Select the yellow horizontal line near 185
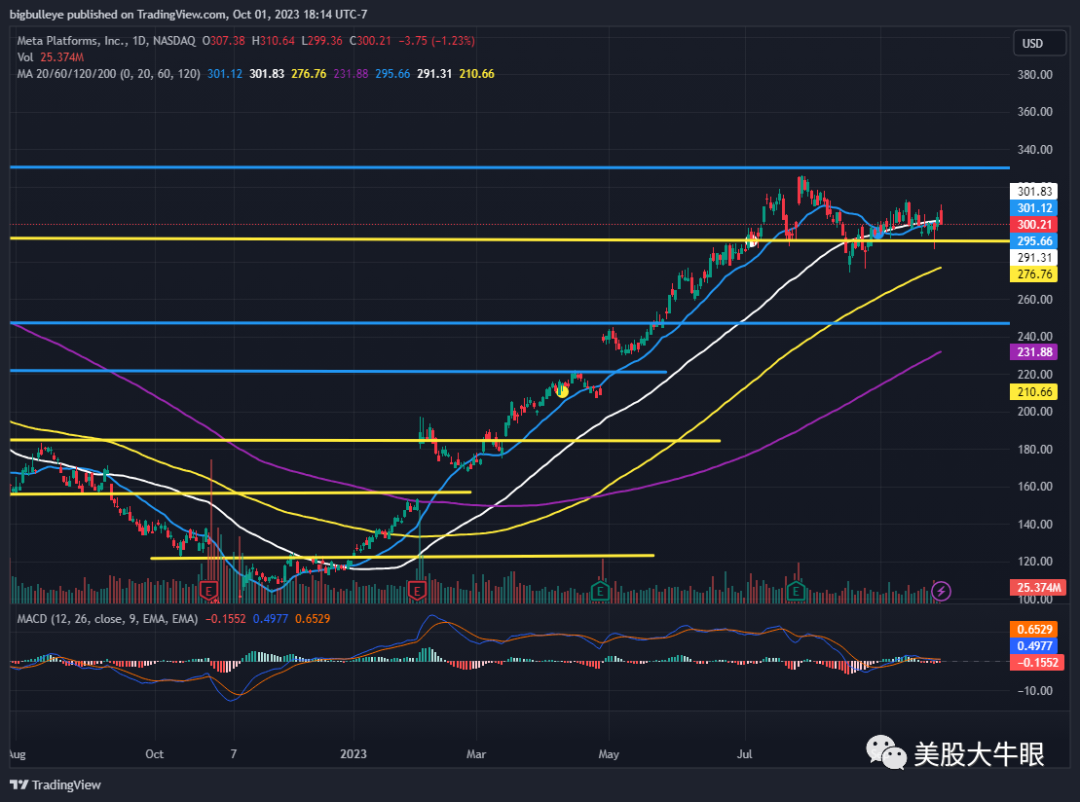 [x=365, y=440]
